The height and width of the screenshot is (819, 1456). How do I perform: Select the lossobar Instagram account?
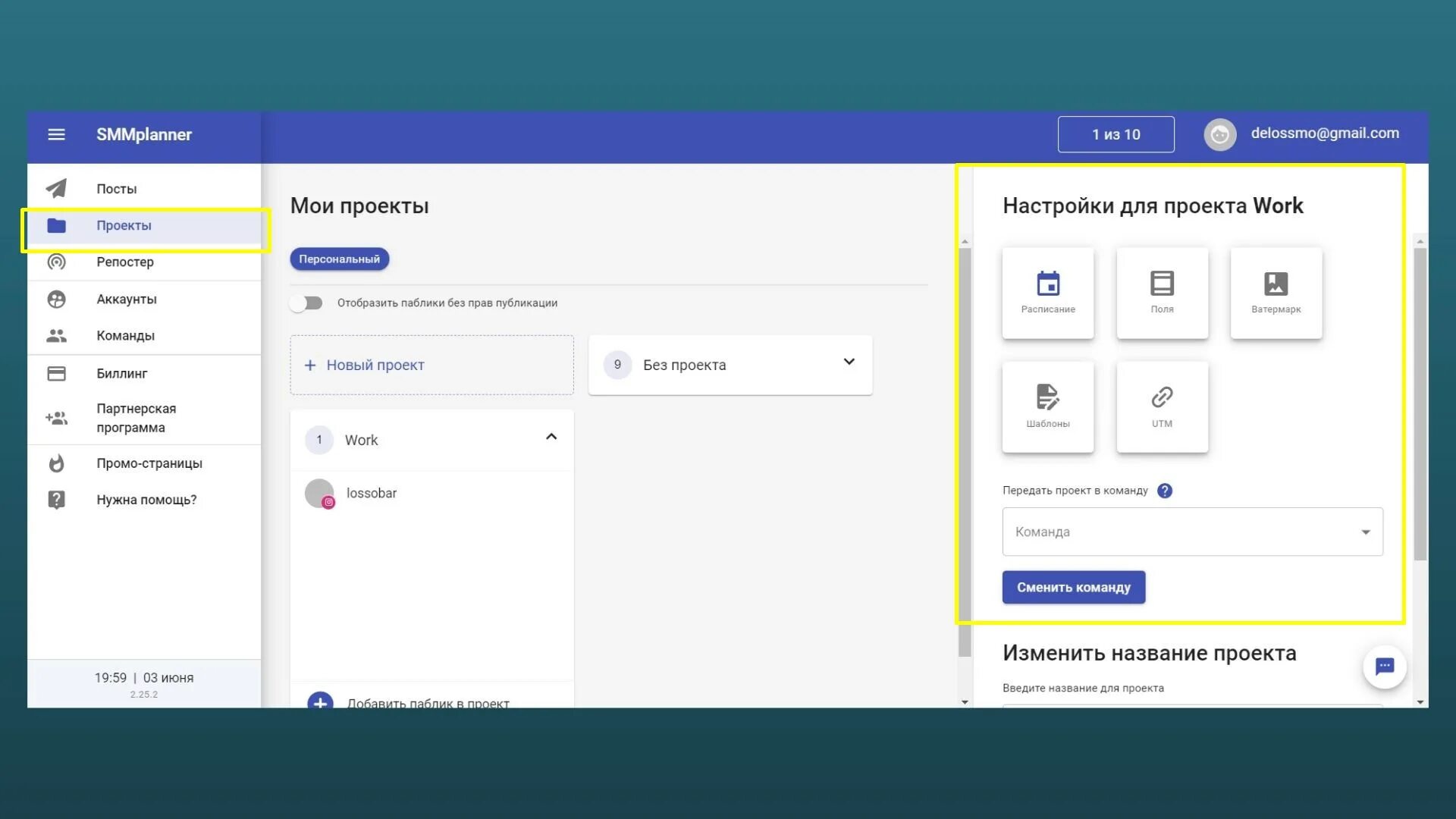pyautogui.click(x=371, y=493)
